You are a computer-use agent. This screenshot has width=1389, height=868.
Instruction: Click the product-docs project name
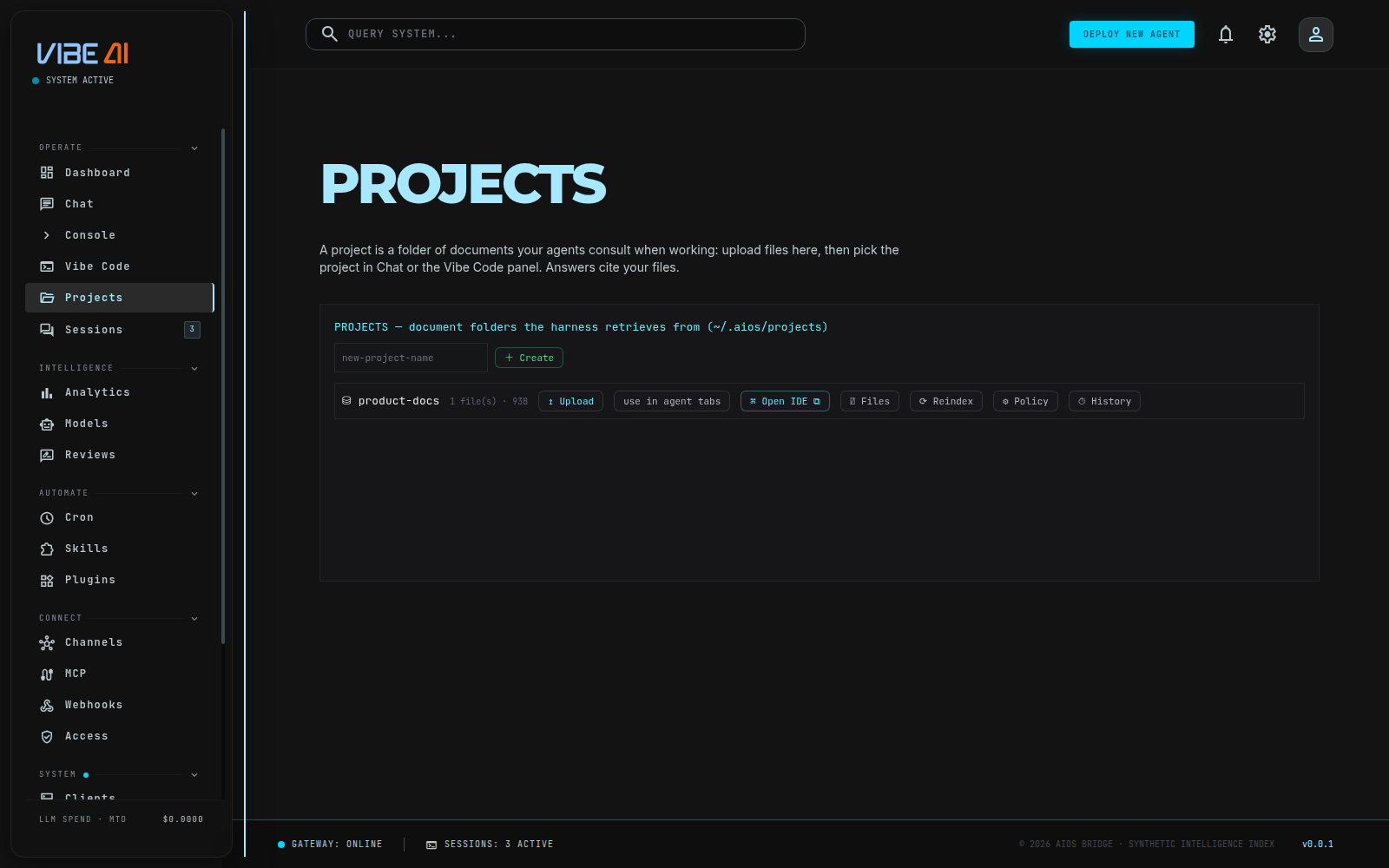pyautogui.click(x=398, y=401)
